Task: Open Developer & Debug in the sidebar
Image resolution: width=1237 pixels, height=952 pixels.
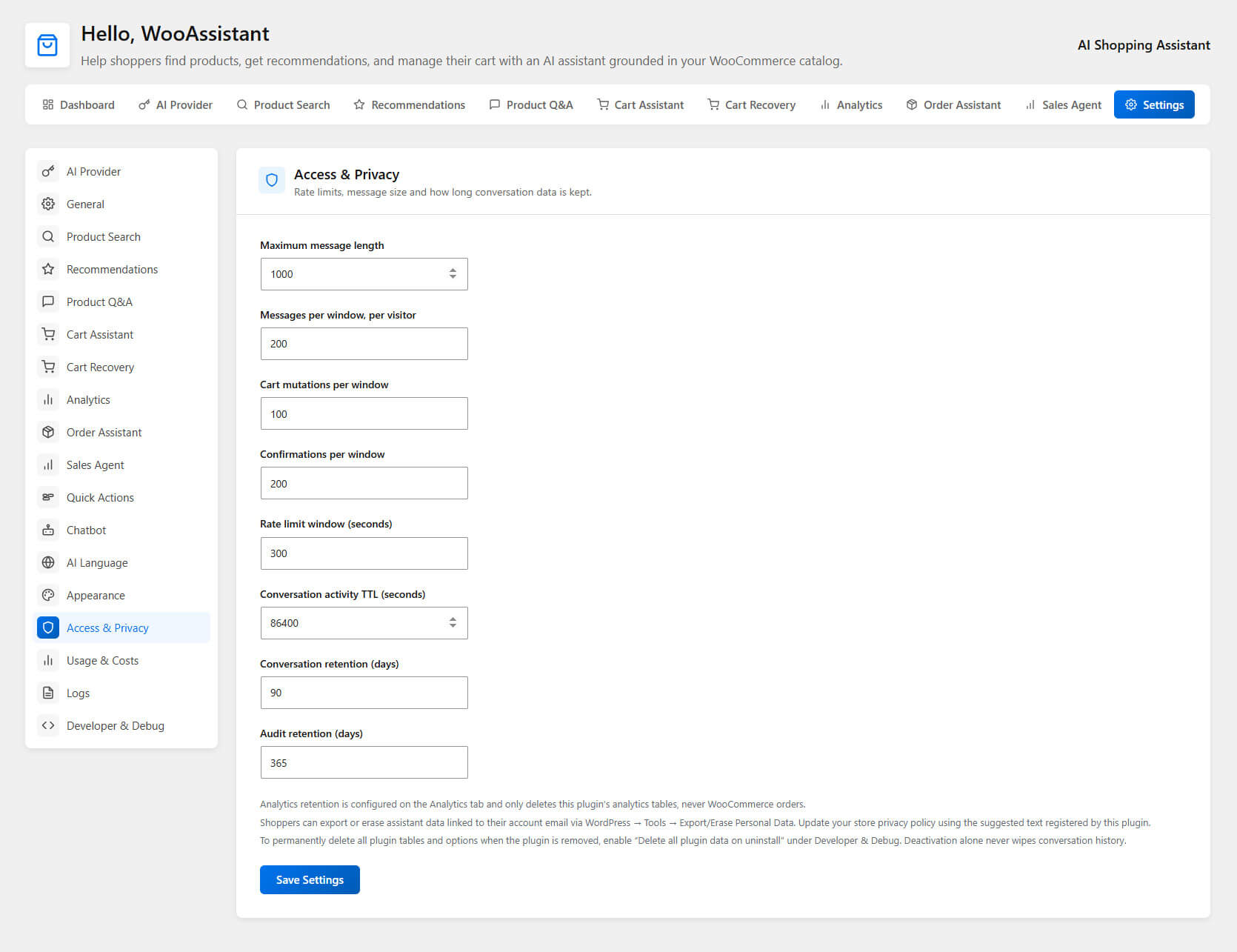Action: [122, 726]
